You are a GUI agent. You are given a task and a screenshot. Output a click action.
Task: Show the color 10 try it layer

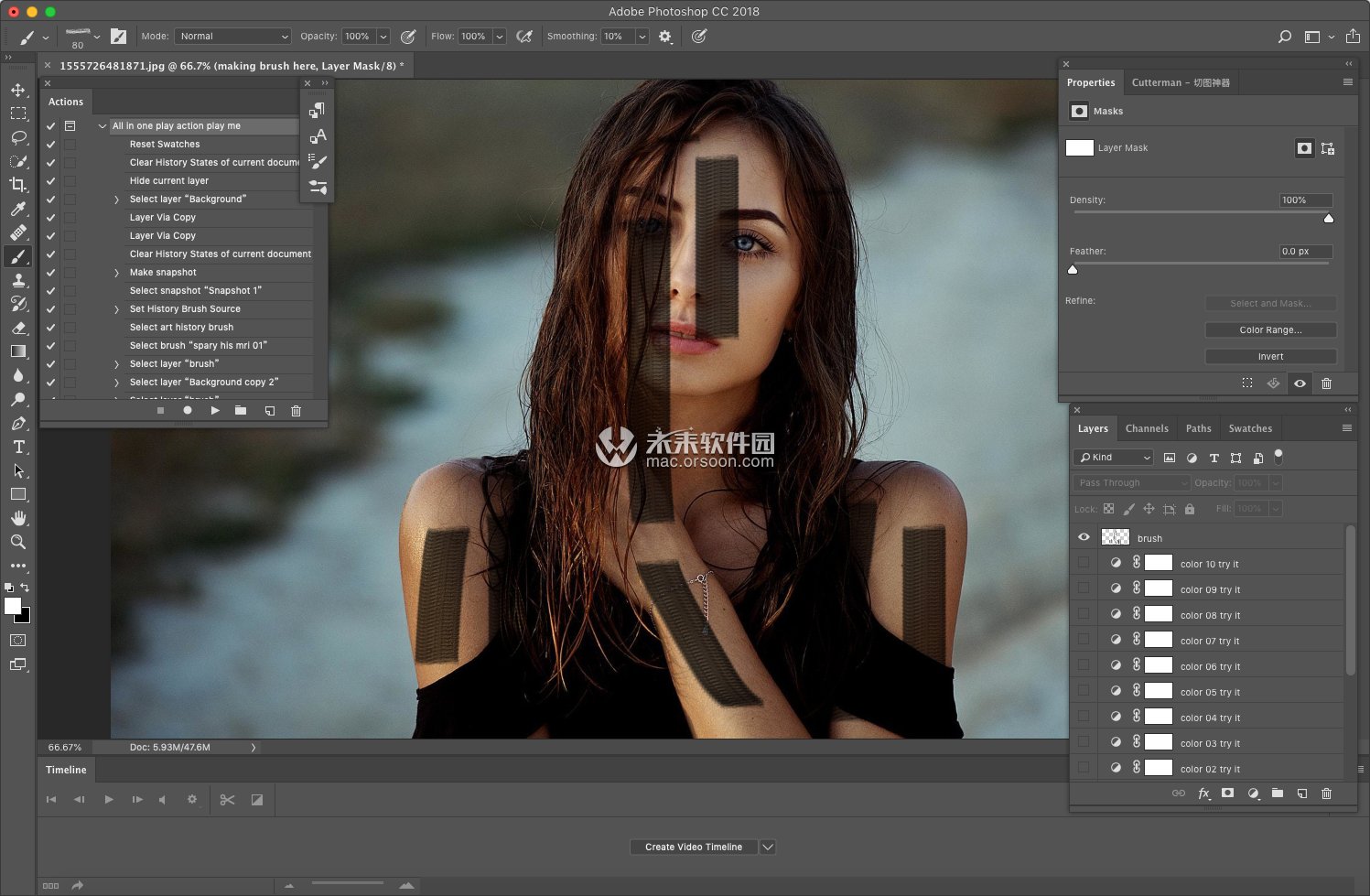(x=1084, y=564)
